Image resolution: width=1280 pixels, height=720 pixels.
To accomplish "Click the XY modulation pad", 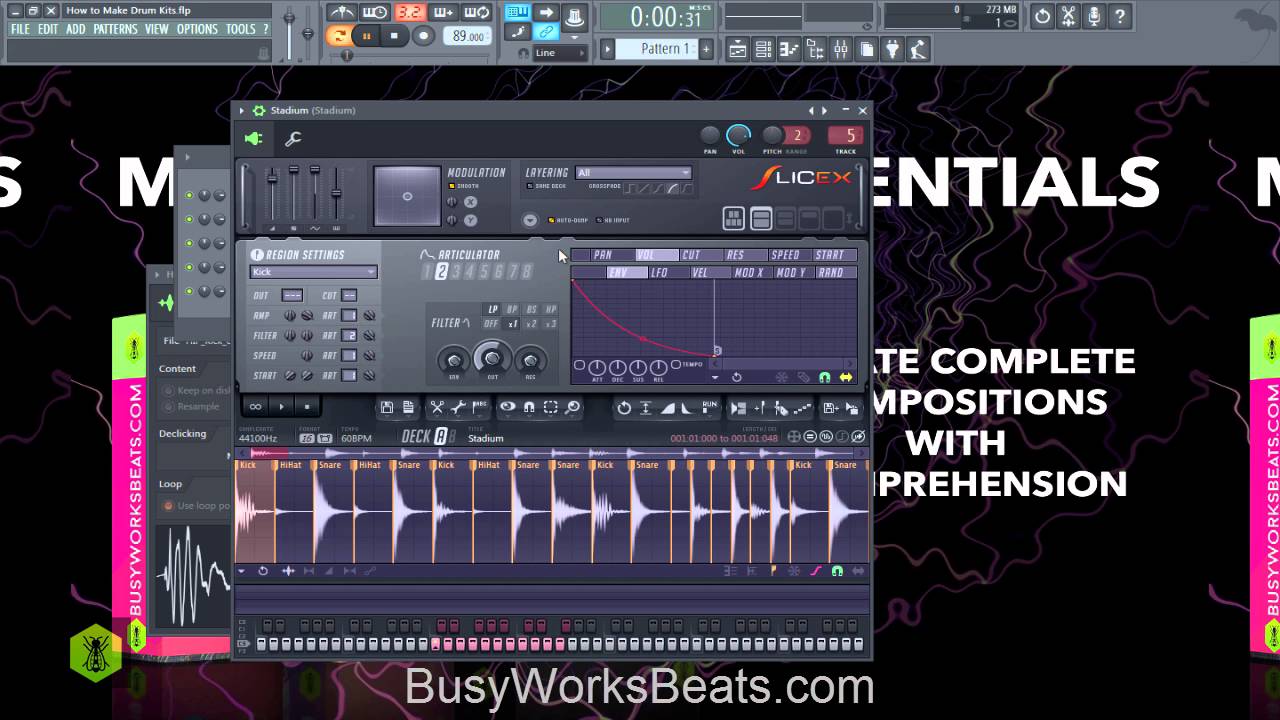I will tap(407, 196).
